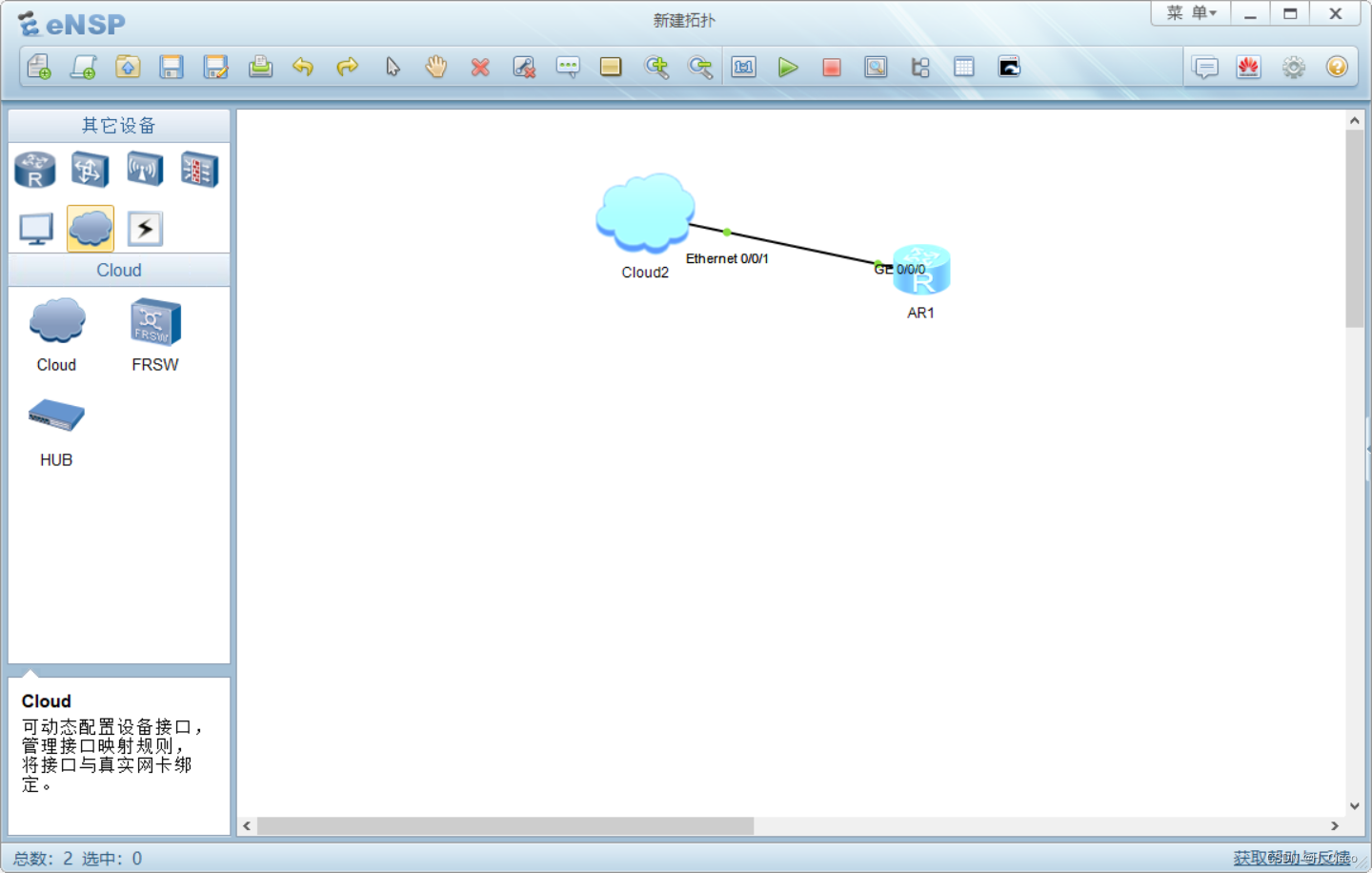This screenshot has width=1372, height=873.
Task: Click the data capture toolbar icon
Action: click(876, 67)
